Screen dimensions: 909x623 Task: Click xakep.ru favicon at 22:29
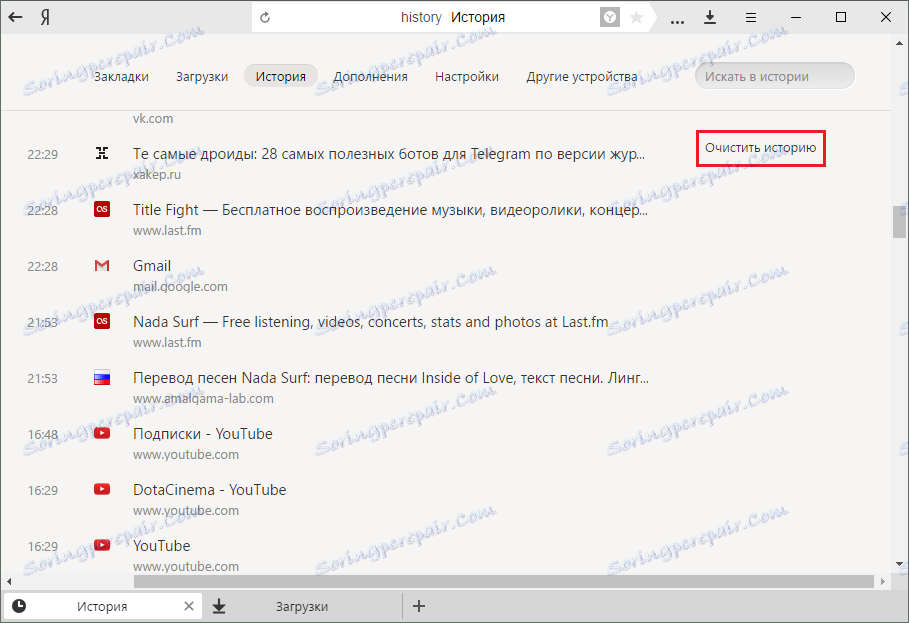point(102,153)
